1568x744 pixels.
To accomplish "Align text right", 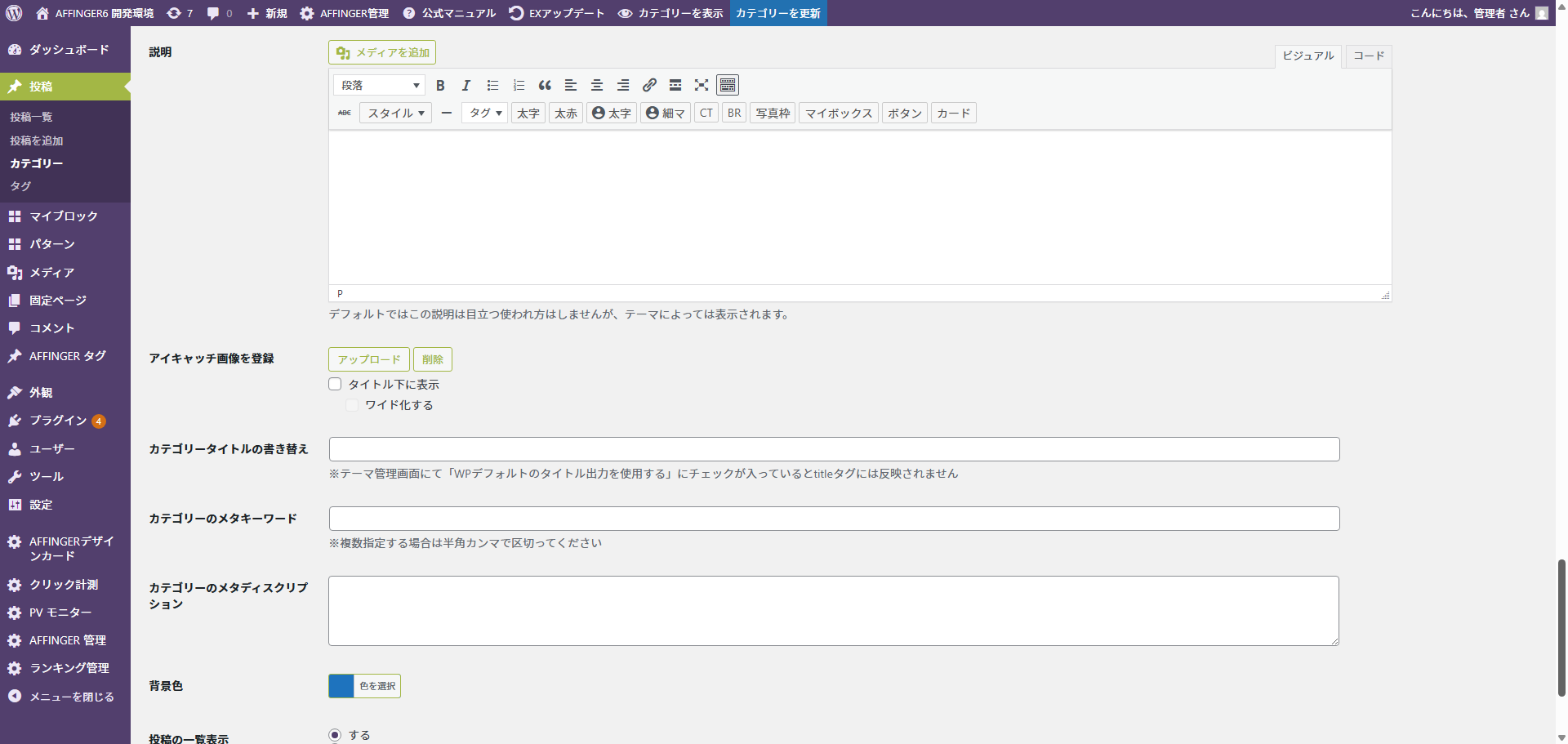I will pyautogui.click(x=623, y=85).
